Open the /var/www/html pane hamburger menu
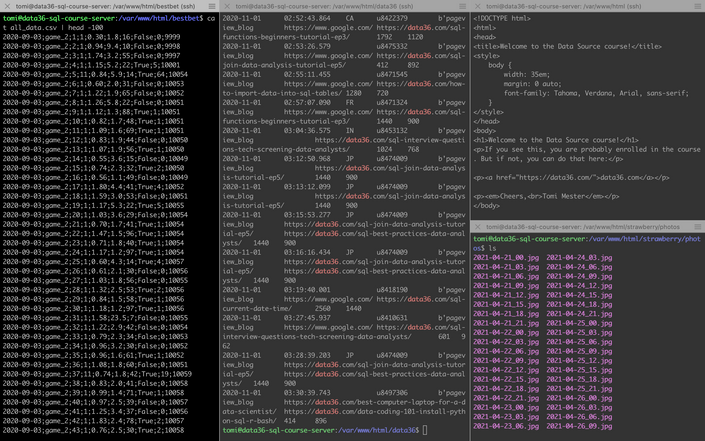Screen dimensions: 705x441 pos(697,6)
